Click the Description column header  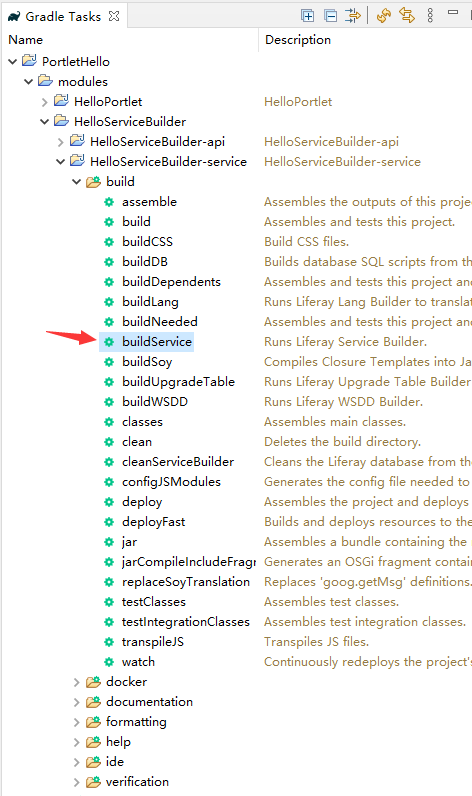tap(298, 40)
